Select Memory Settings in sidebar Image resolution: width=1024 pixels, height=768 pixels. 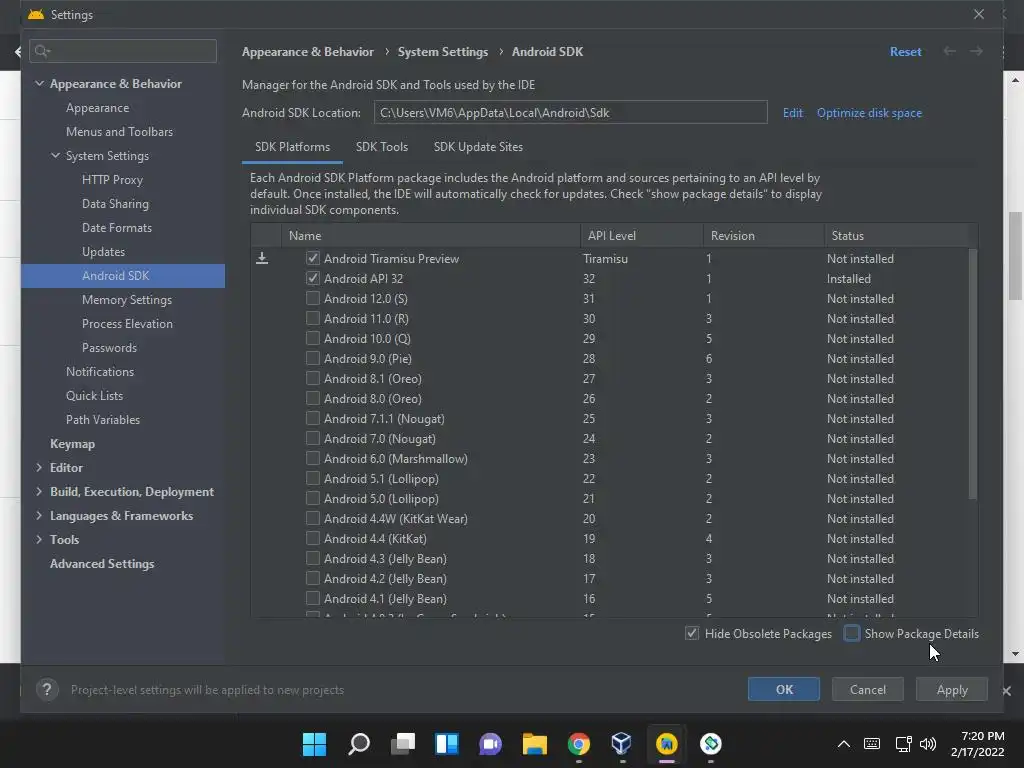pos(127,300)
